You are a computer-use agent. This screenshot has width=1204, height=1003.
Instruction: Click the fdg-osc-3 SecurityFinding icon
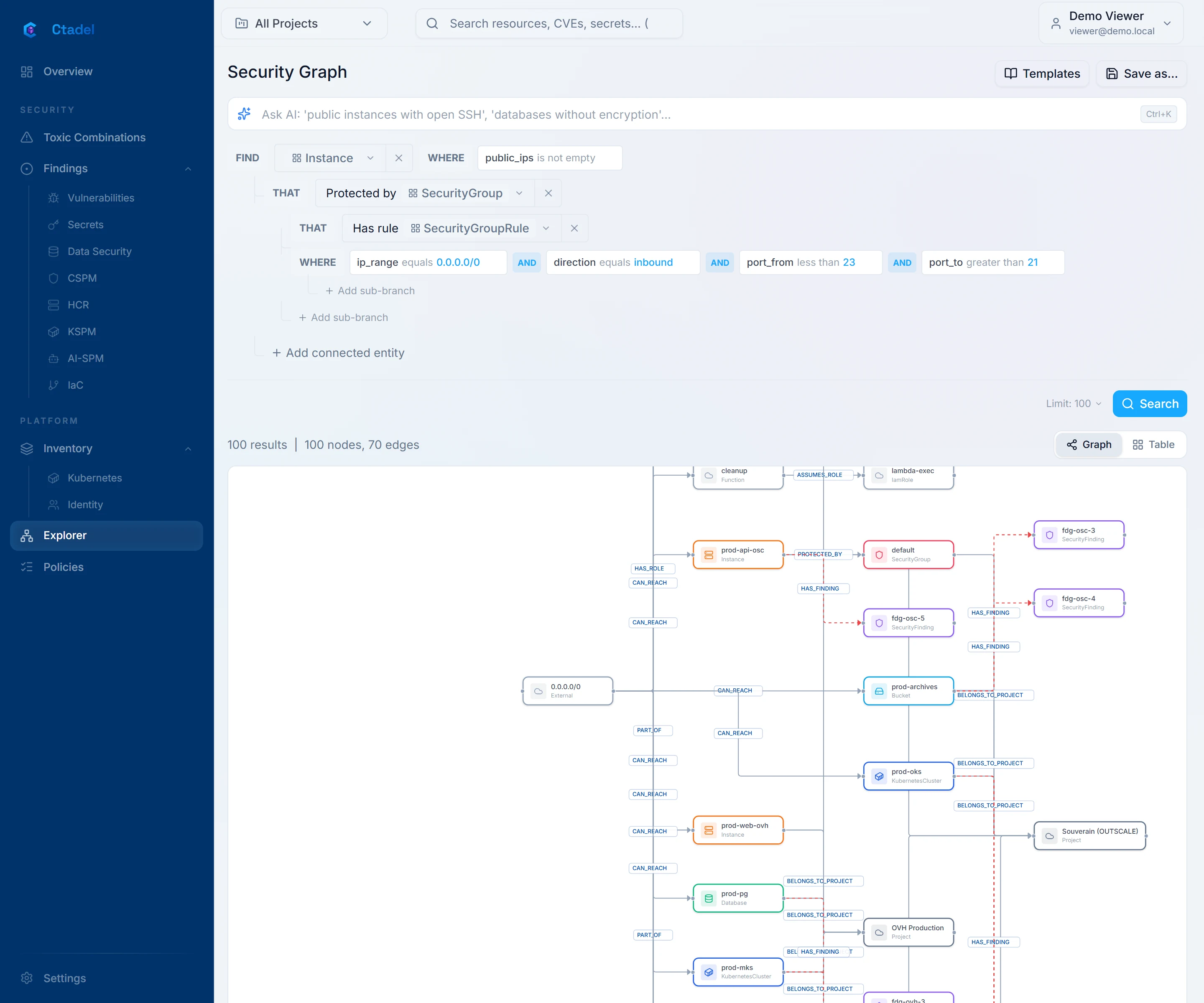click(x=1049, y=535)
